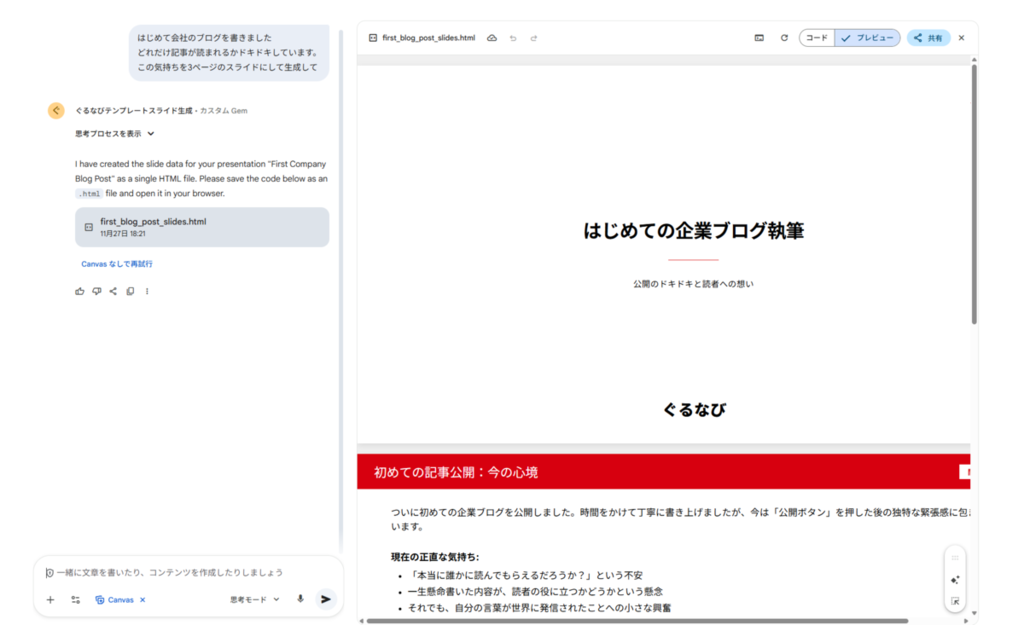Click the thumbs up icon below response
The height and width of the screenshot is (625, 1024).
click(x=80, y=291)
